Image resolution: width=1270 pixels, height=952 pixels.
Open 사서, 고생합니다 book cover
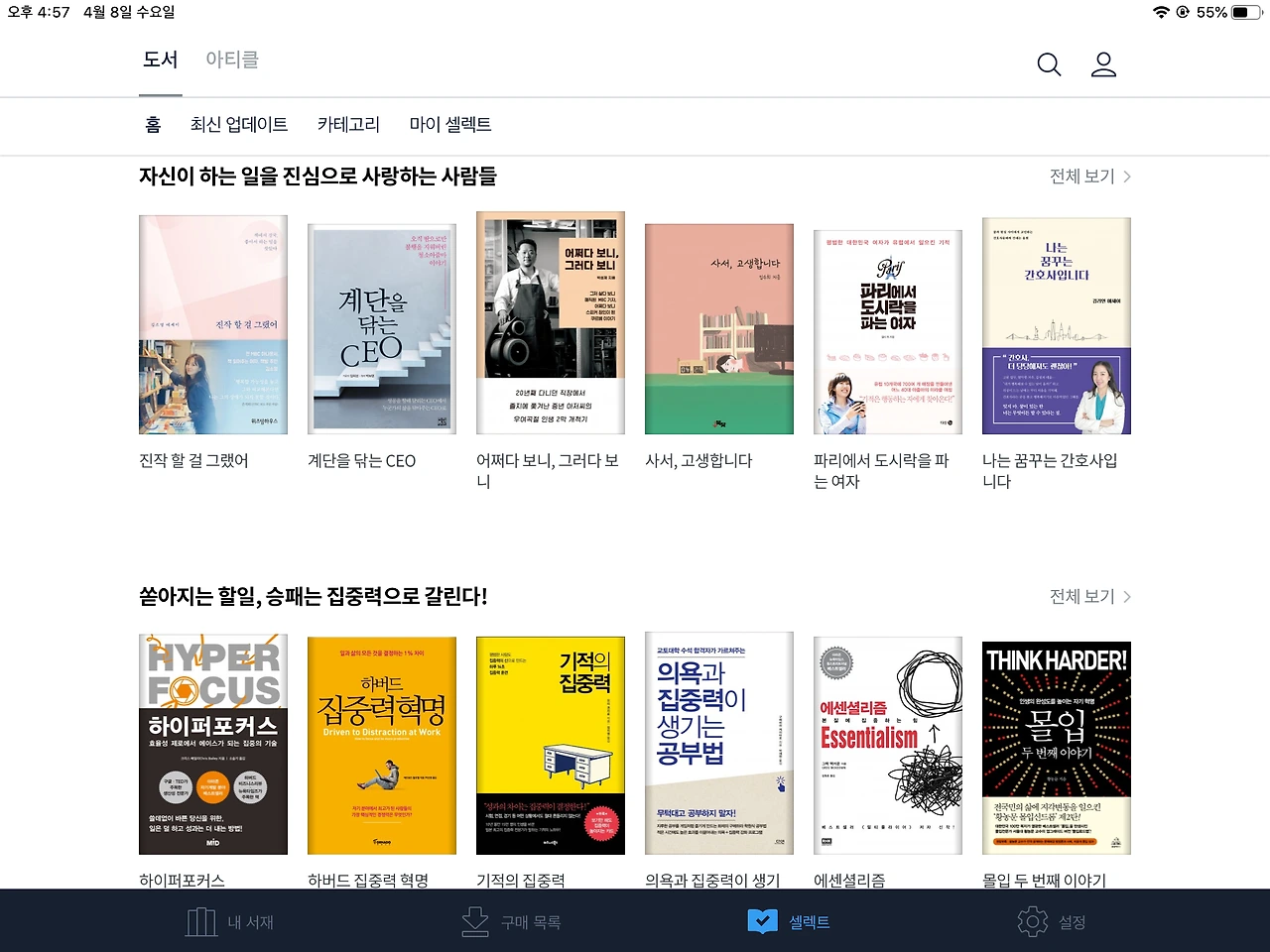click(719, 329)
